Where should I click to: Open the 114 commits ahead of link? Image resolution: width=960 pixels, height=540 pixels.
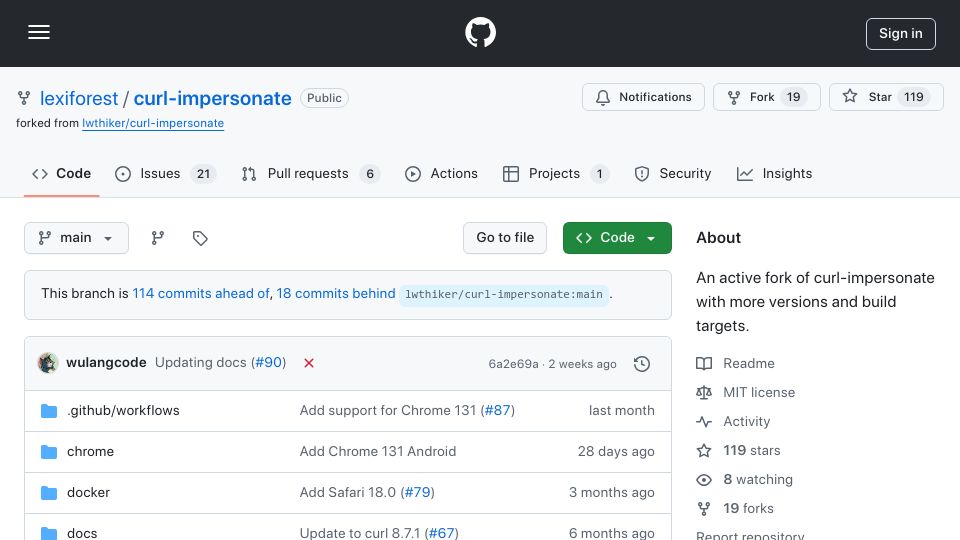tap(201, 293)
